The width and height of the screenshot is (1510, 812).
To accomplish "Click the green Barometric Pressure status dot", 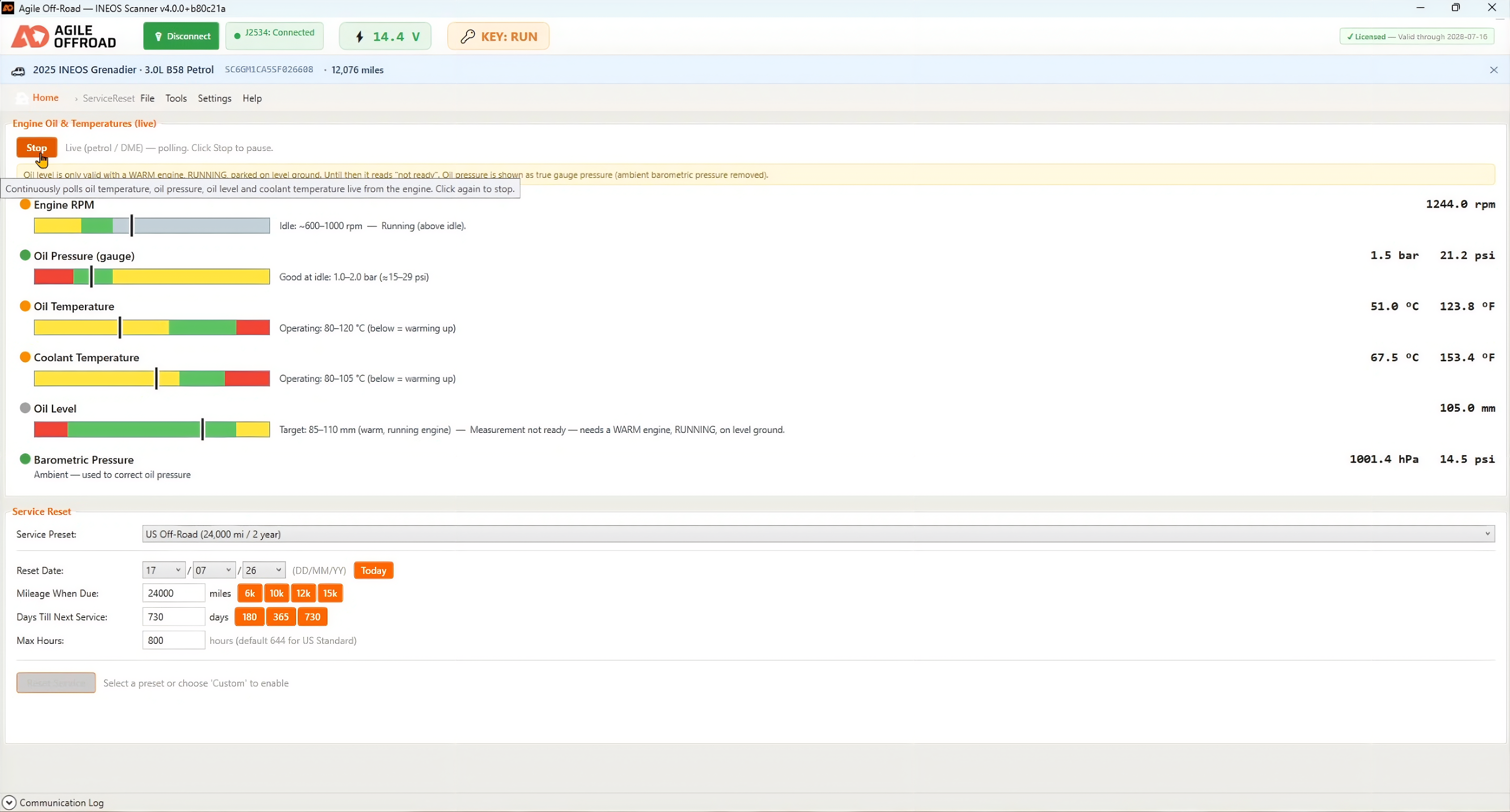I will [25, 459].
